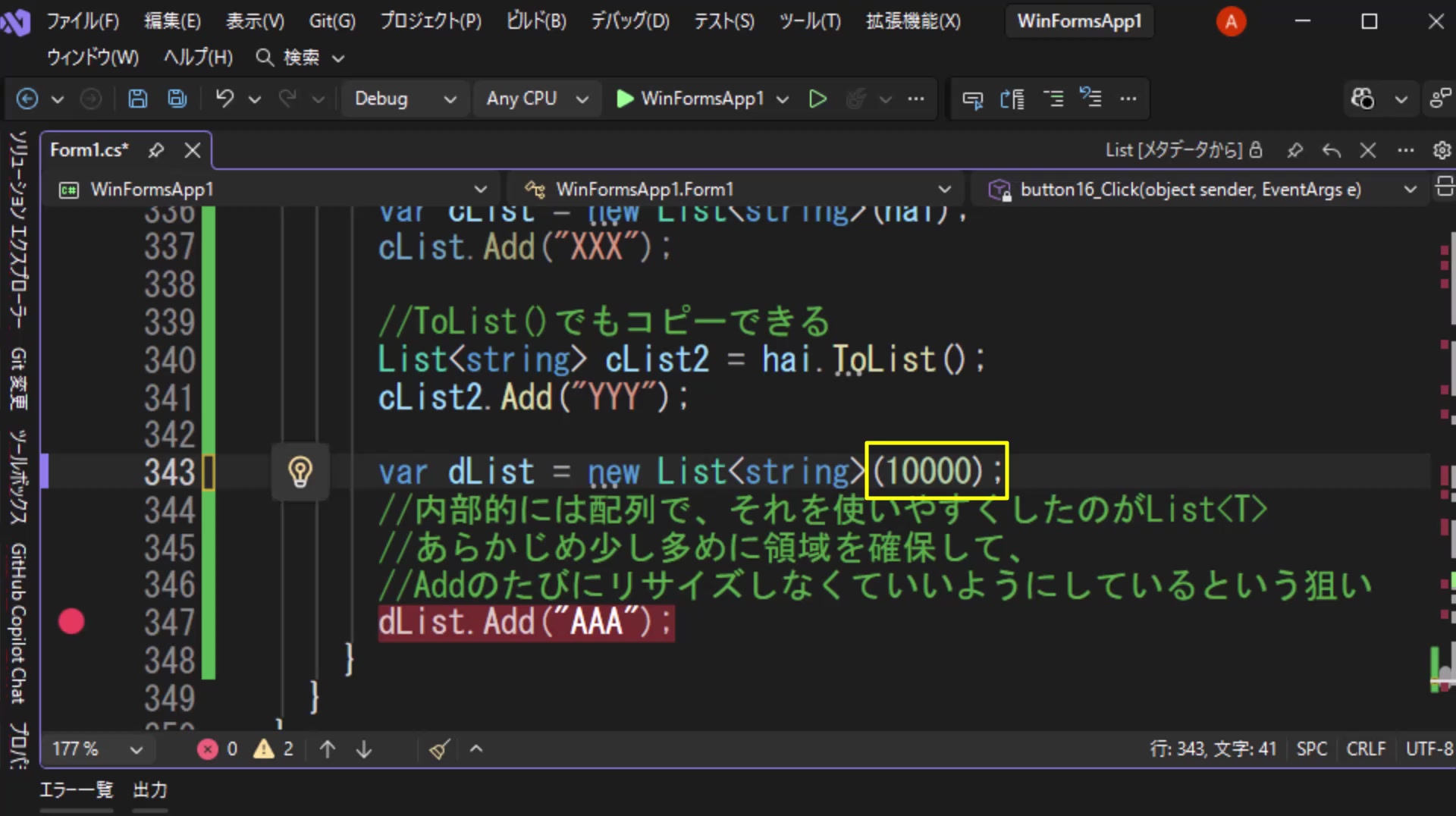Open the undo history dropdown arrow

coord(255,99)
